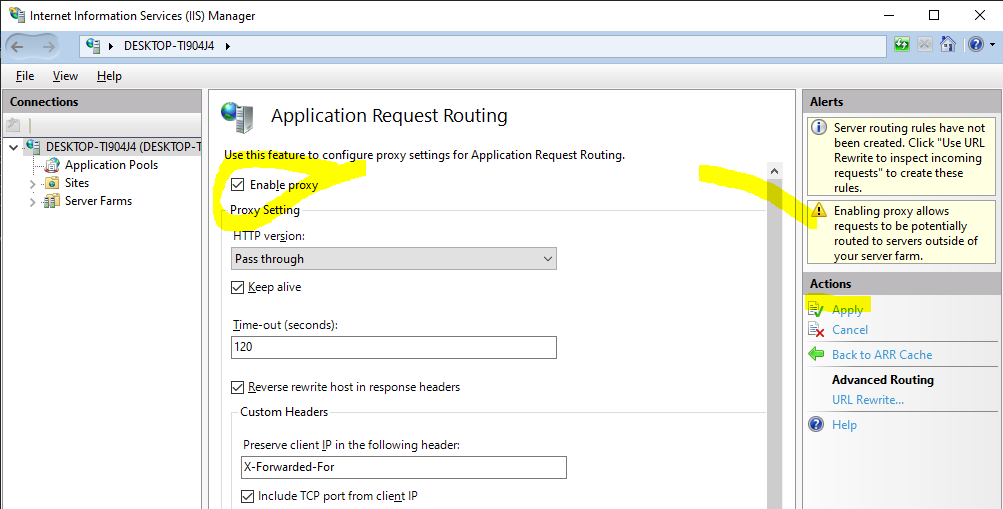This screenshot has width=1003, height=509.
Task: Click the Cancel red X icon
Action: click(x=816, y=330)
